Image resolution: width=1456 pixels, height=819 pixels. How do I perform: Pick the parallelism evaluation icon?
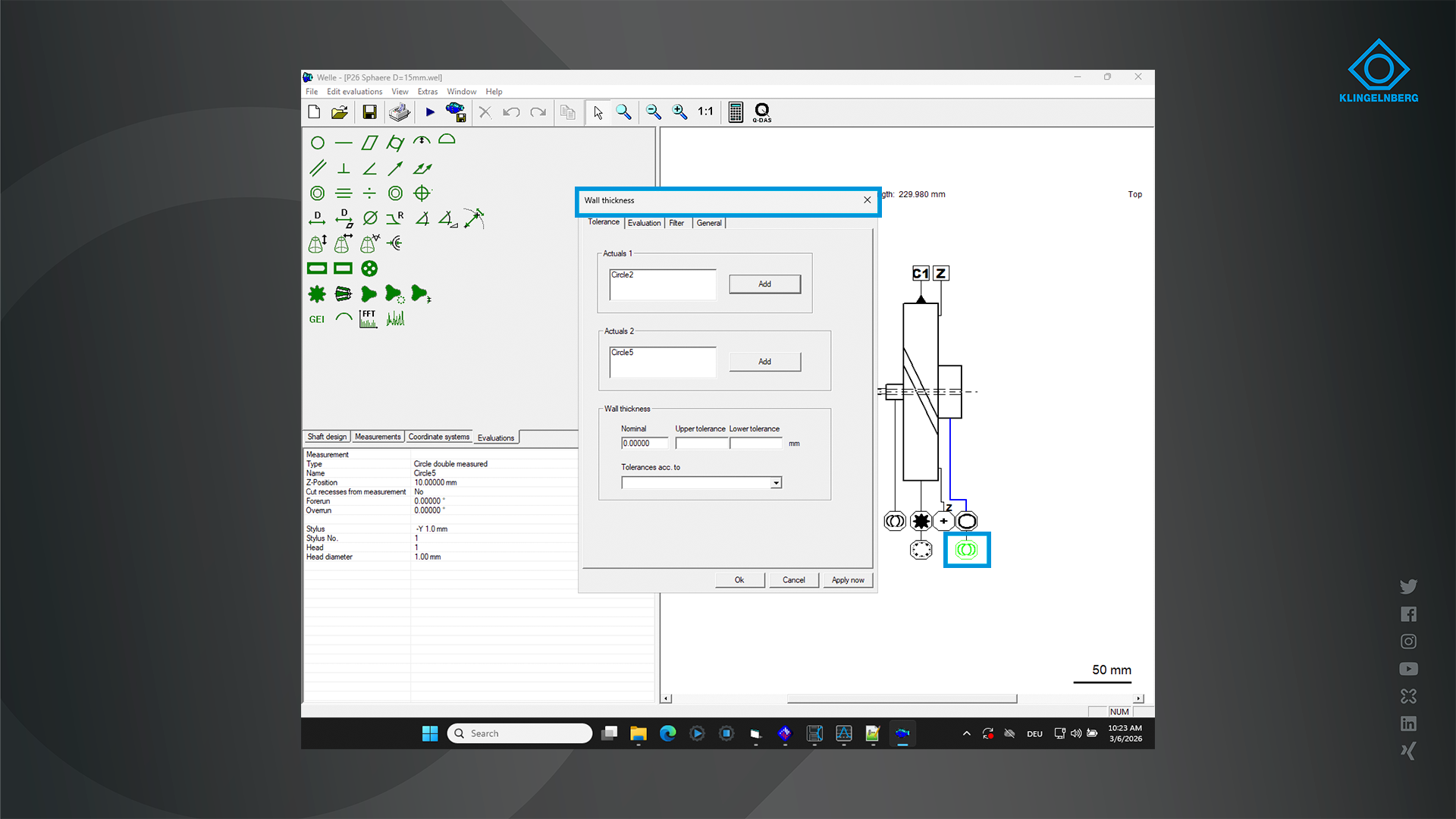click(x=318, y=168)
